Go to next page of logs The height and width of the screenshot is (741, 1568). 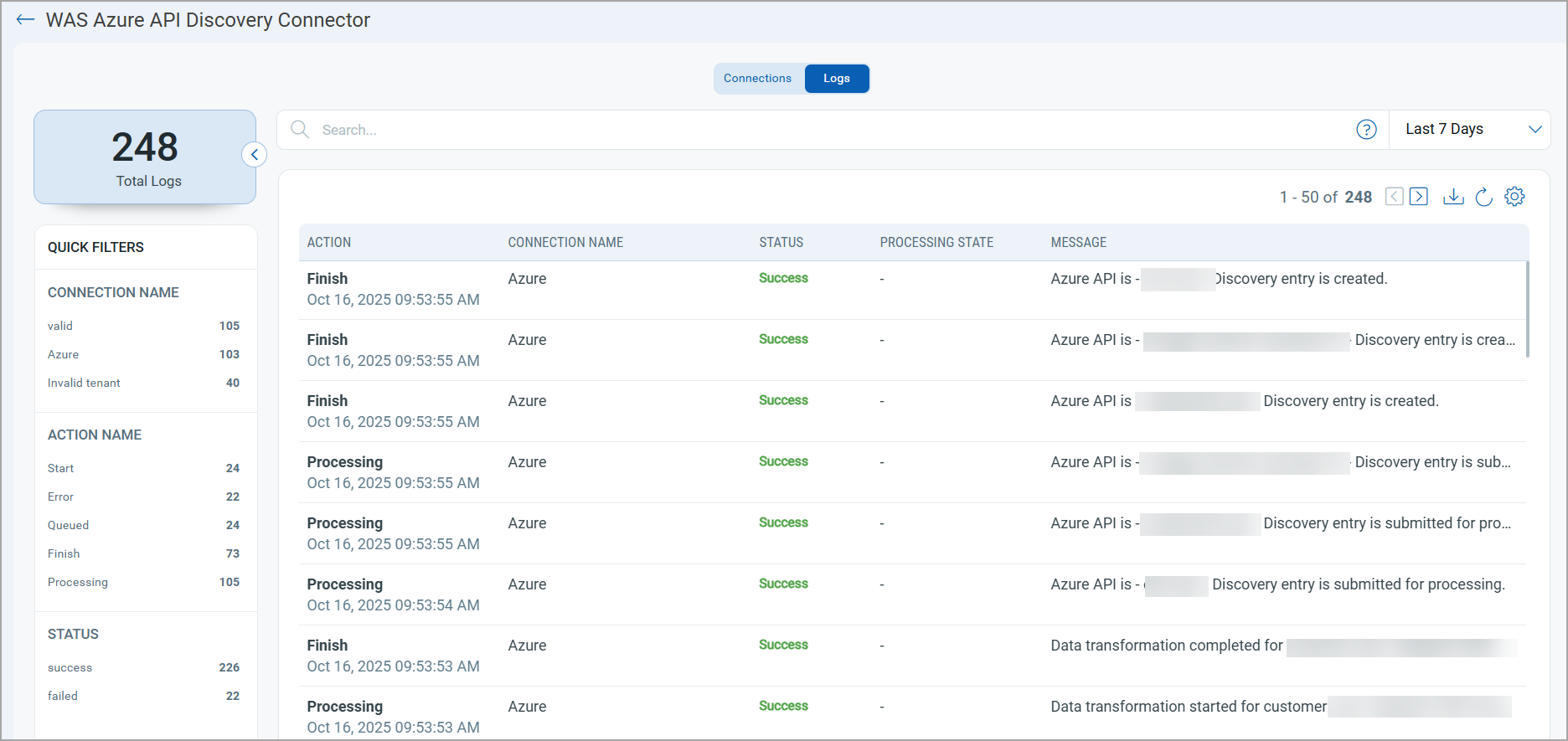pos(1419,197)
